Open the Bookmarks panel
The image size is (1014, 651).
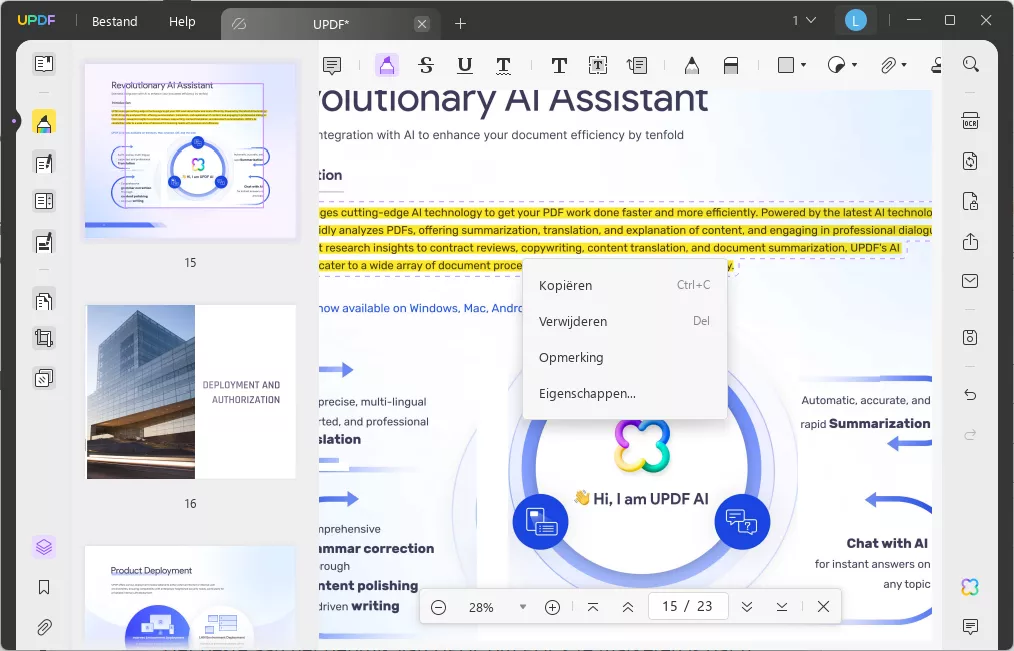pos(44,587)
